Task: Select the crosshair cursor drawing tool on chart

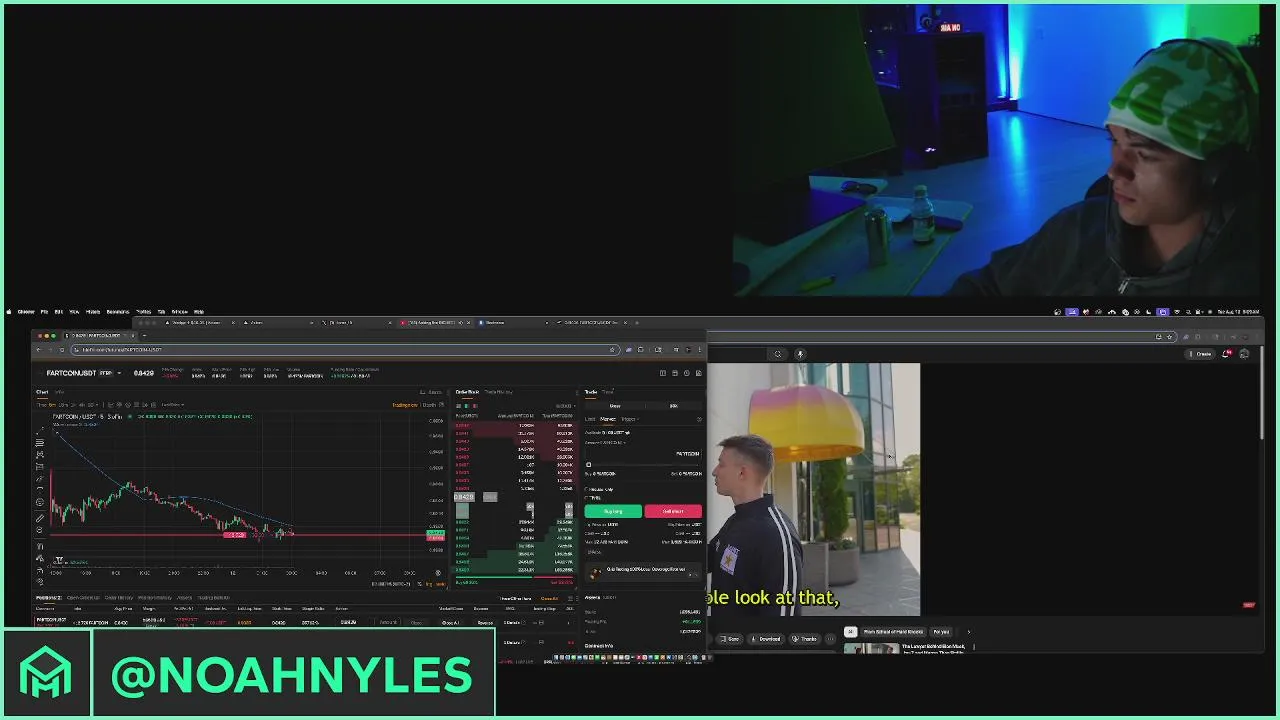Action: [40, 431]
